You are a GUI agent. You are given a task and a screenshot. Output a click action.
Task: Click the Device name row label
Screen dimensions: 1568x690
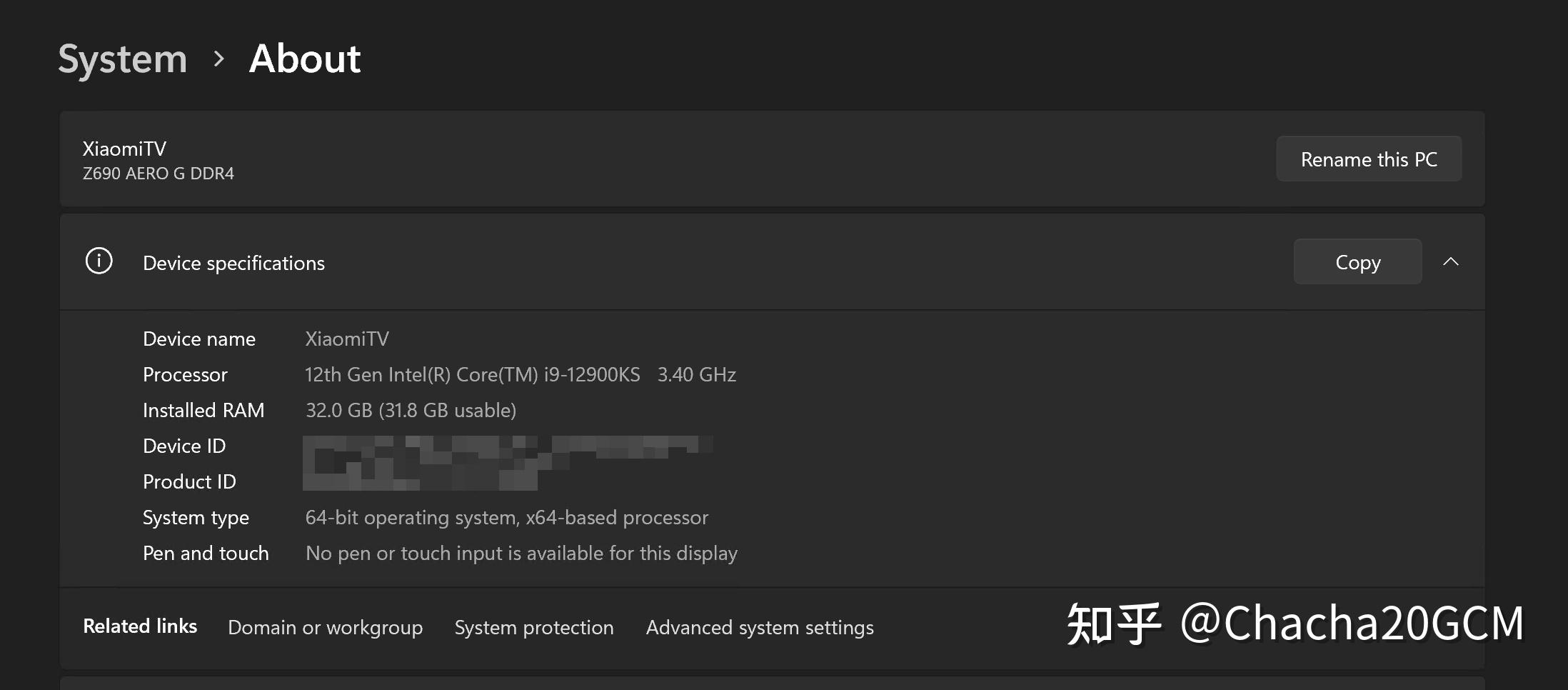[x=199, y=339]
